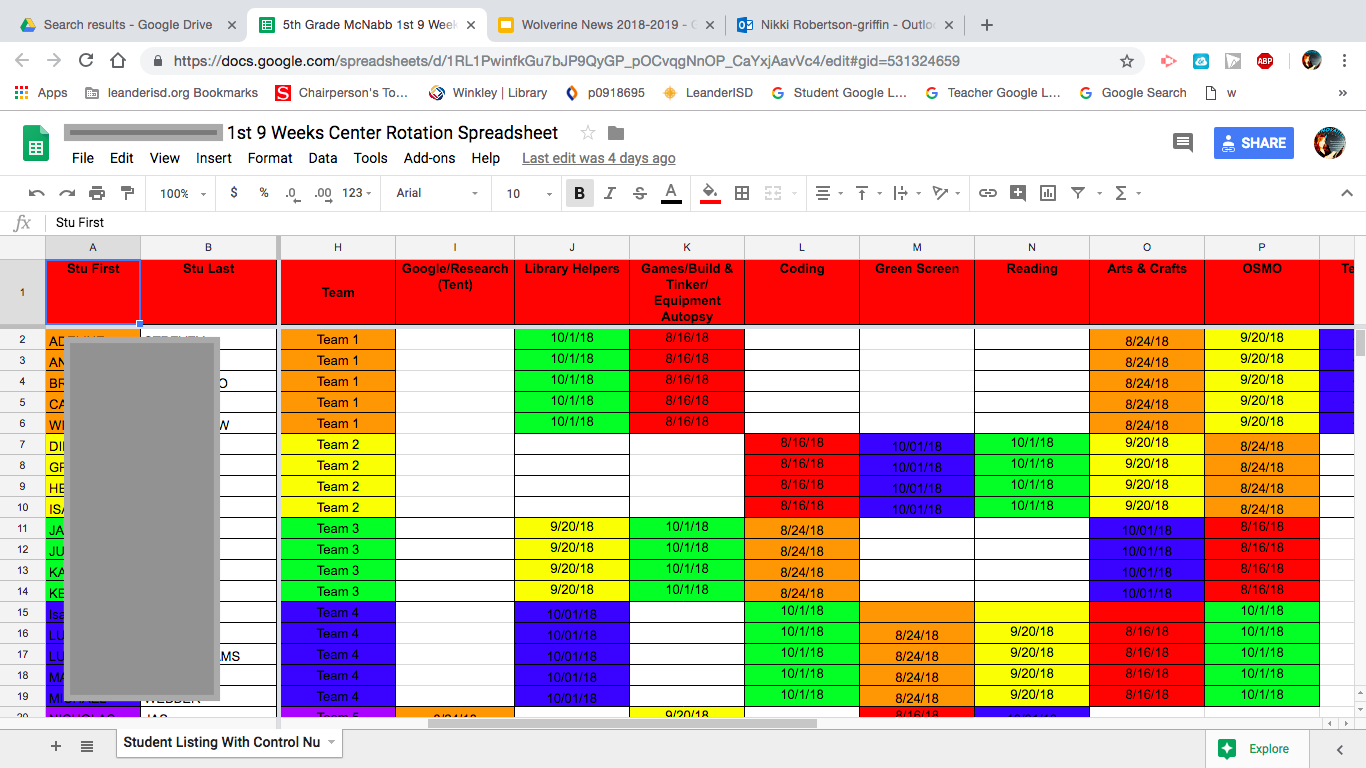Open the Edit menu
The image size is (1366, 768).
coord(122,158)
